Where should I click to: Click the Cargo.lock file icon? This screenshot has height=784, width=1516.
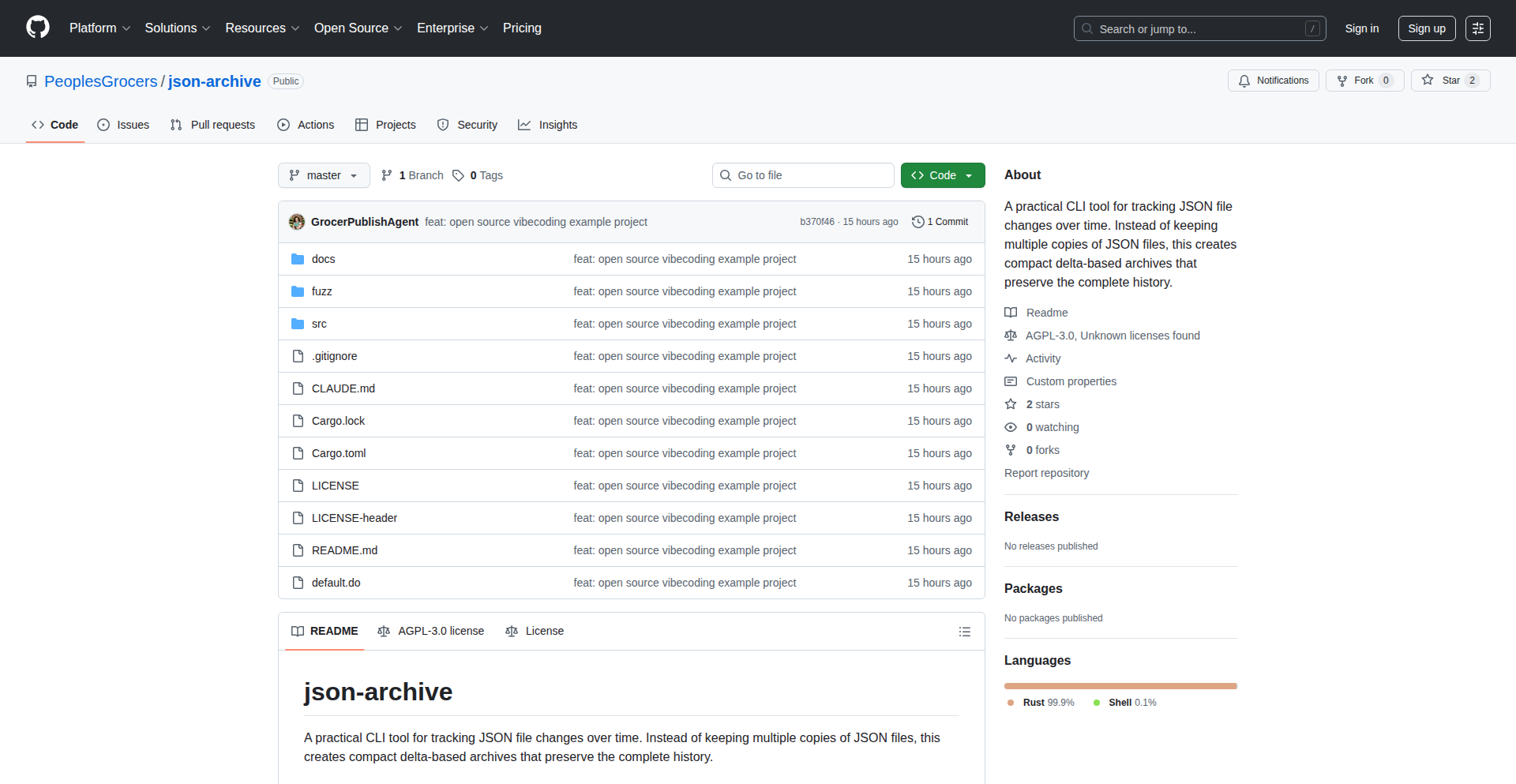(x=298, y=421)
